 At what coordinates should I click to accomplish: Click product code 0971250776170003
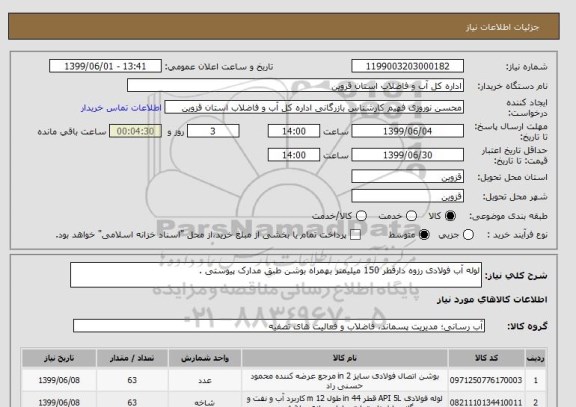[486, 380]
